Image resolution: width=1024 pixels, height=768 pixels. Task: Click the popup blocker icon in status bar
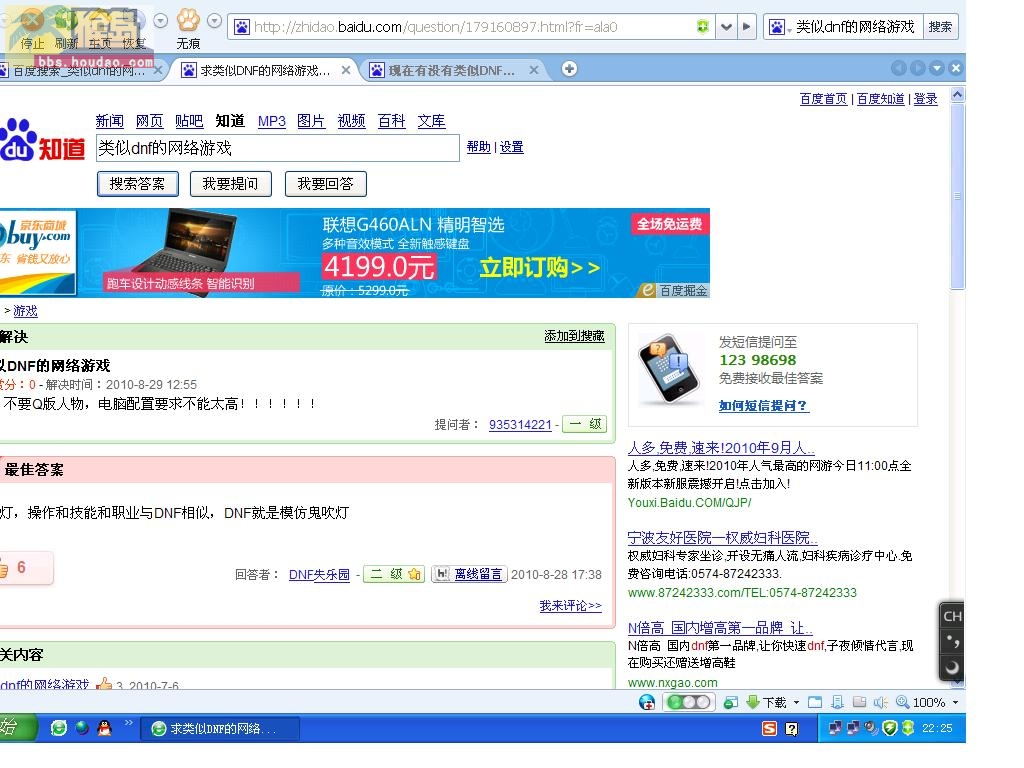point(731,702)
